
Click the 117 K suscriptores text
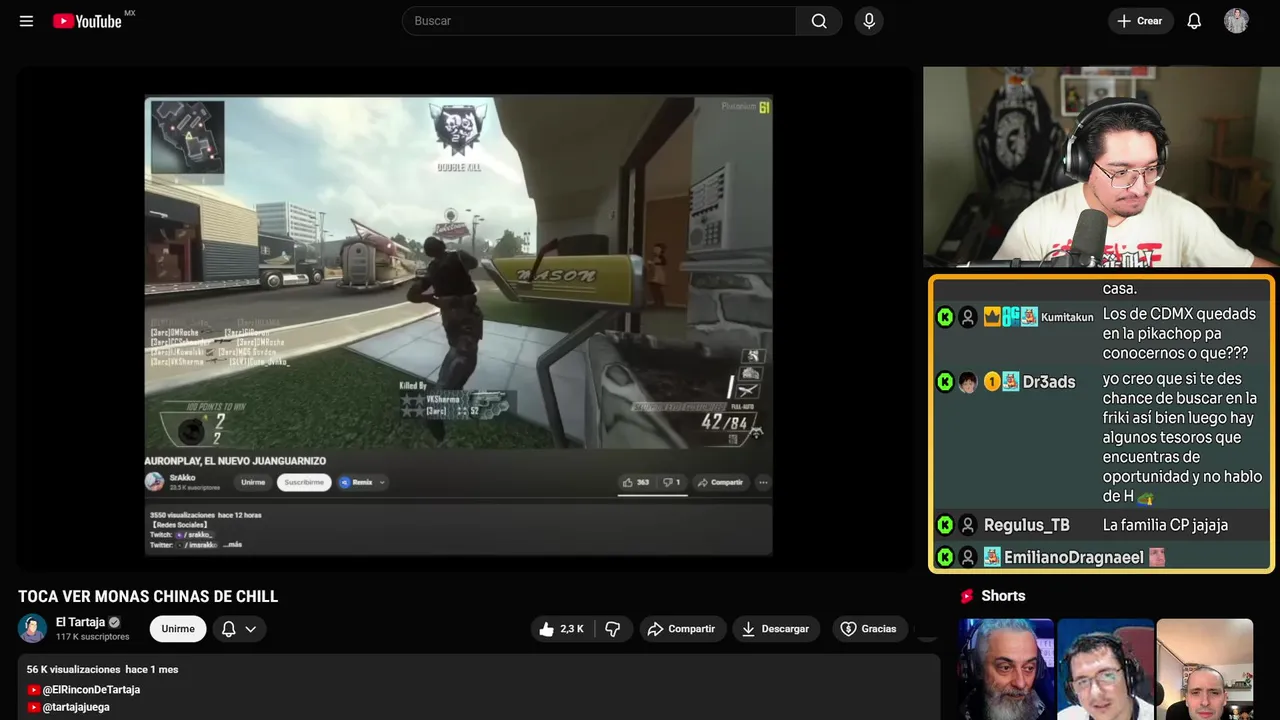point(93,637)
